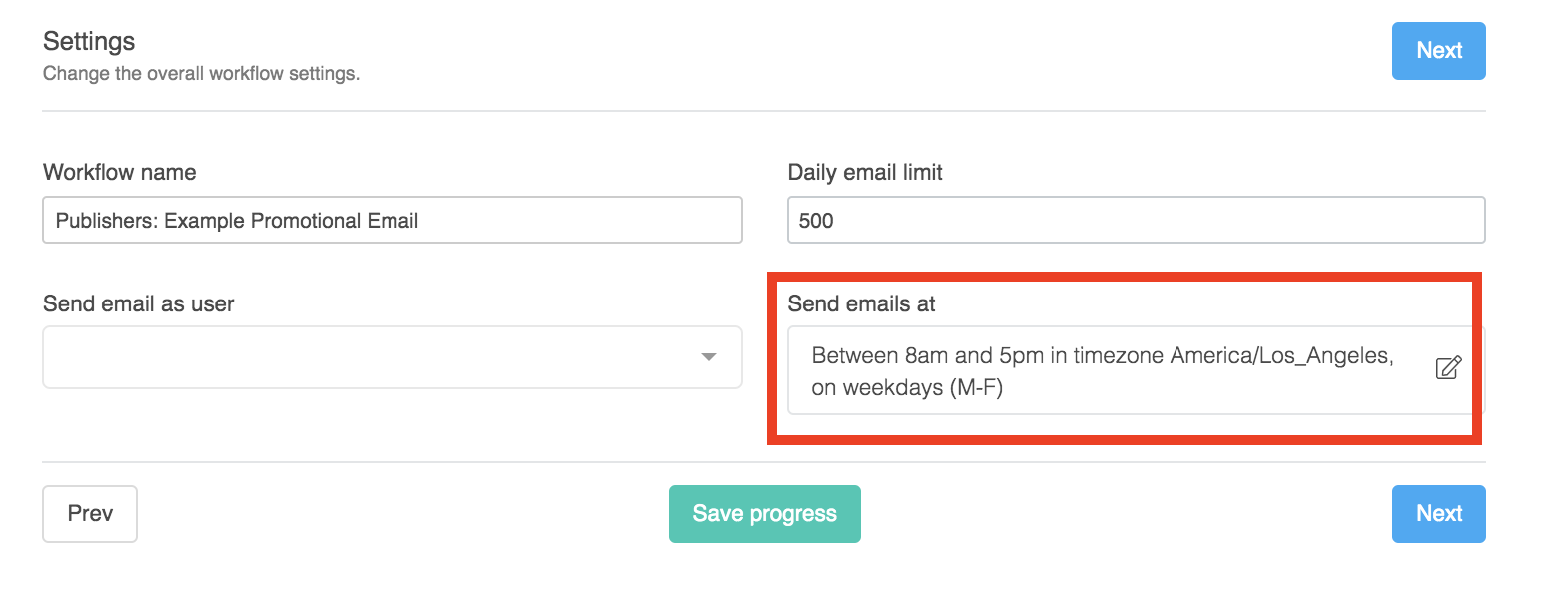
Task: Click into the Daily email limit field
Action: click(x=1136, y=221)
